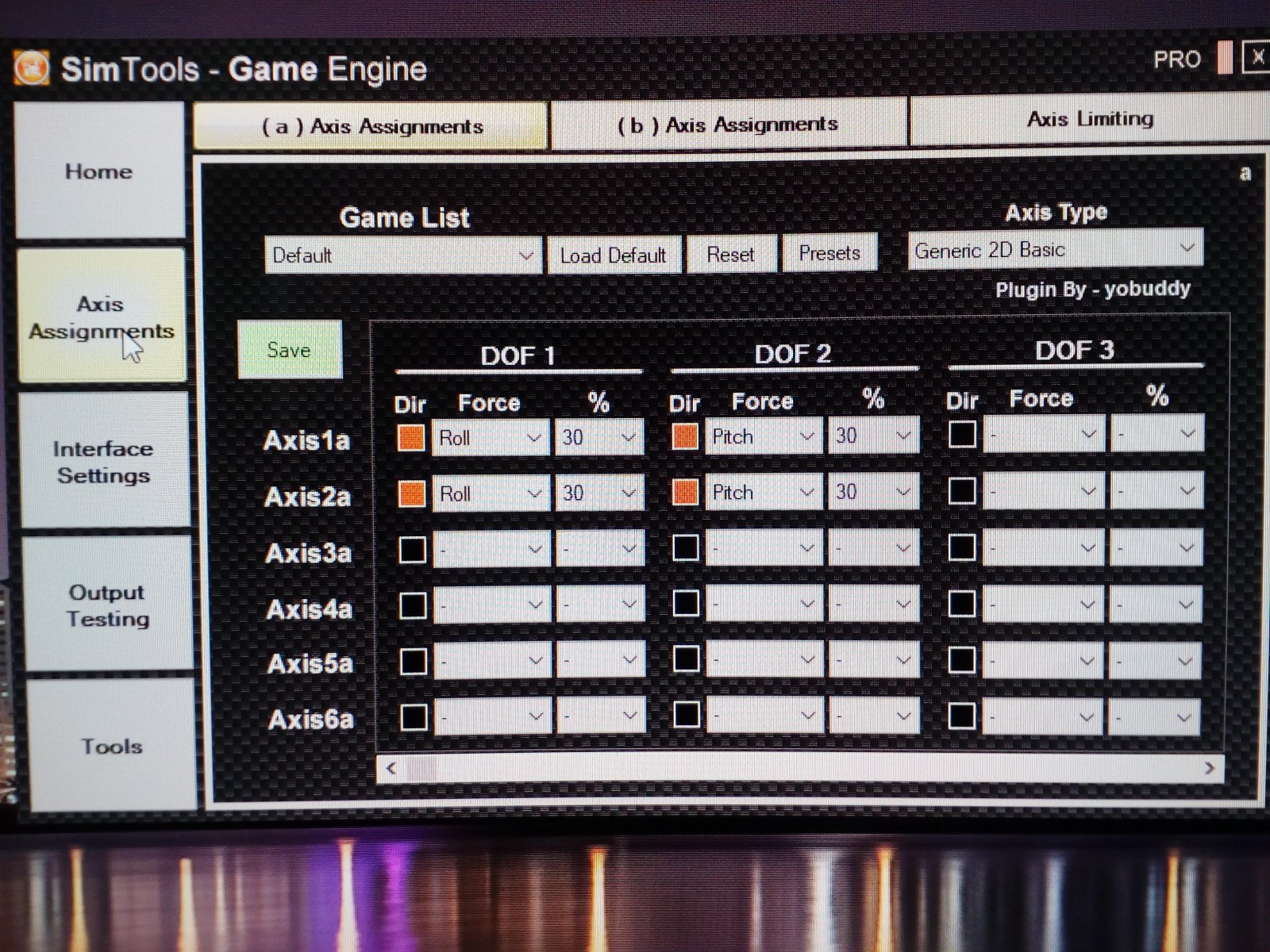The height and width of the screenshot is (952, 1270).
Task: Close the SimTools window
Action: (x=1257, y=58)
